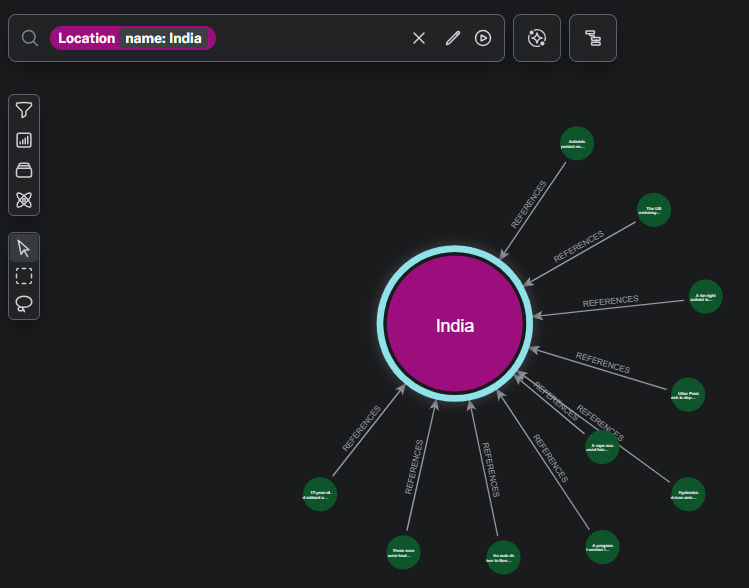Select the green 'A rape acc...' node
The image size is (749, 588).
pos(602,447)
